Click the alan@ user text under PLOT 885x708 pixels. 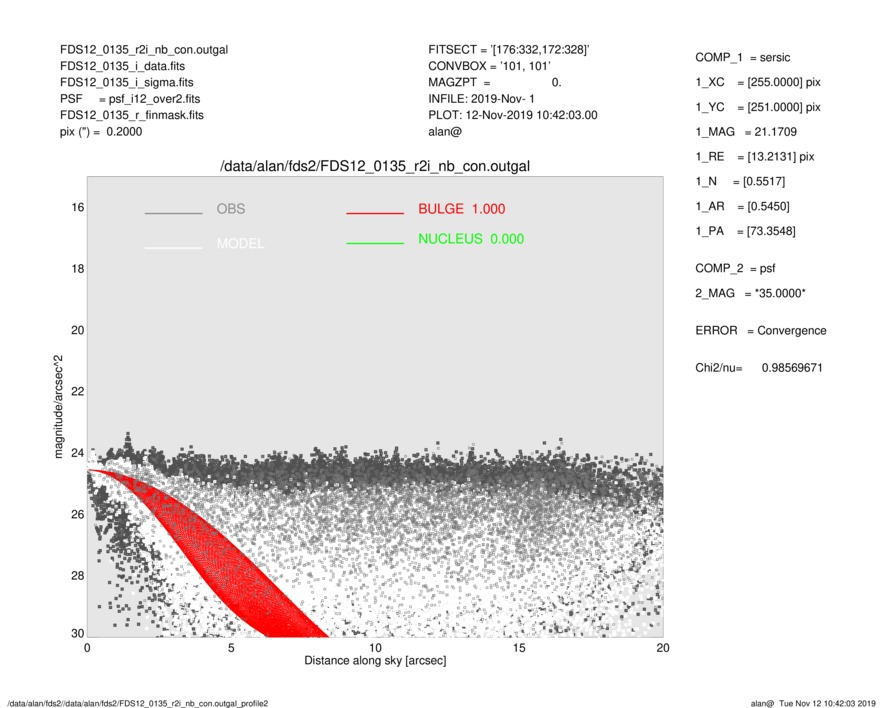(445, 132)
